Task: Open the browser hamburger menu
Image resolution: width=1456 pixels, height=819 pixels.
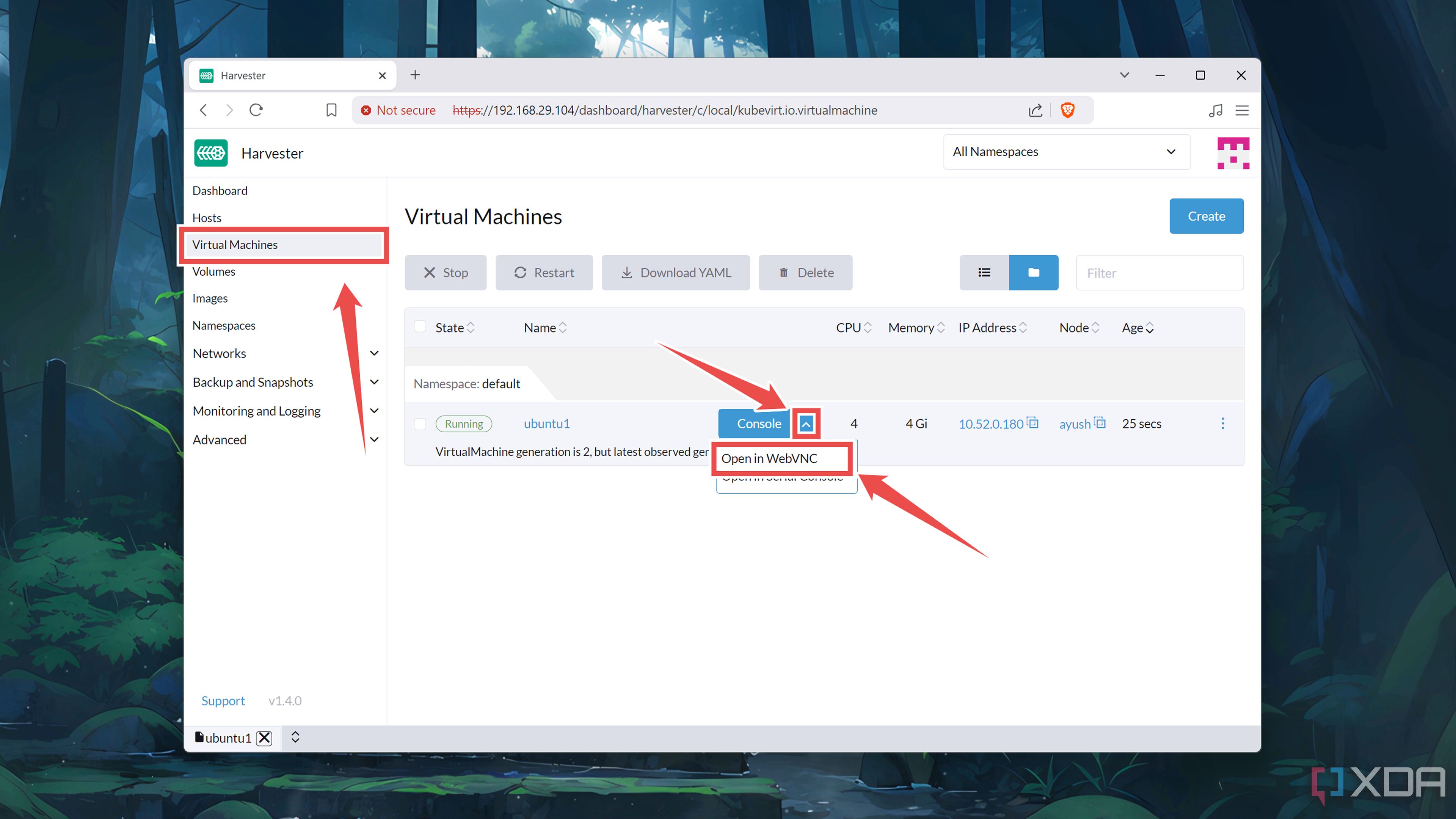Action: click(1243, 110)
